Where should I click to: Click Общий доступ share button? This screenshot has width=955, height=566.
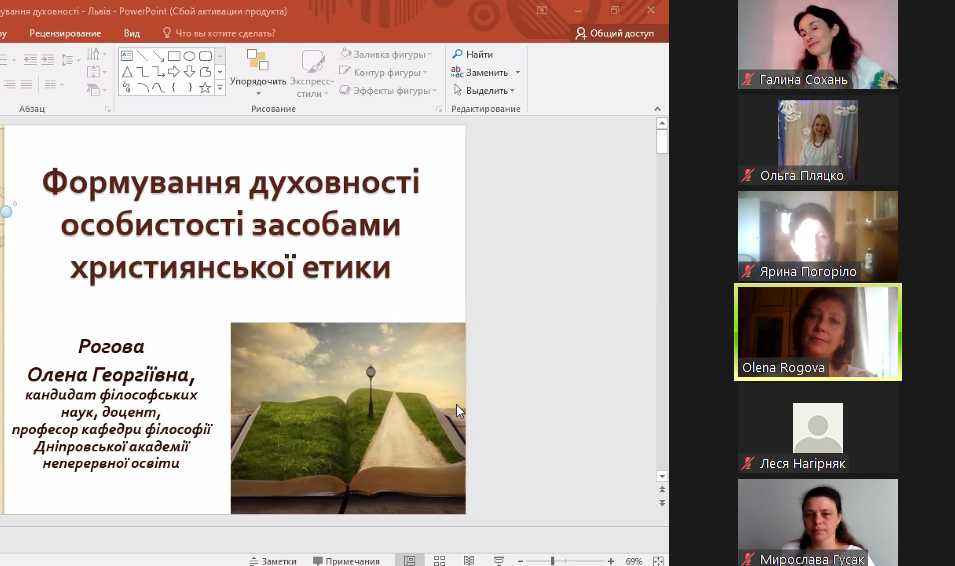614,33
